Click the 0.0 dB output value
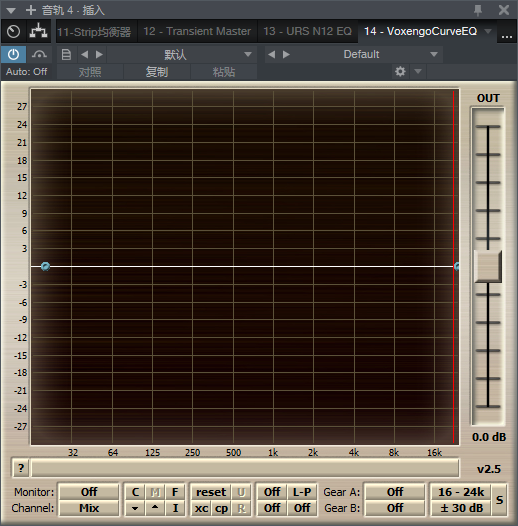 pyautogui.click(x=489, y=437)
